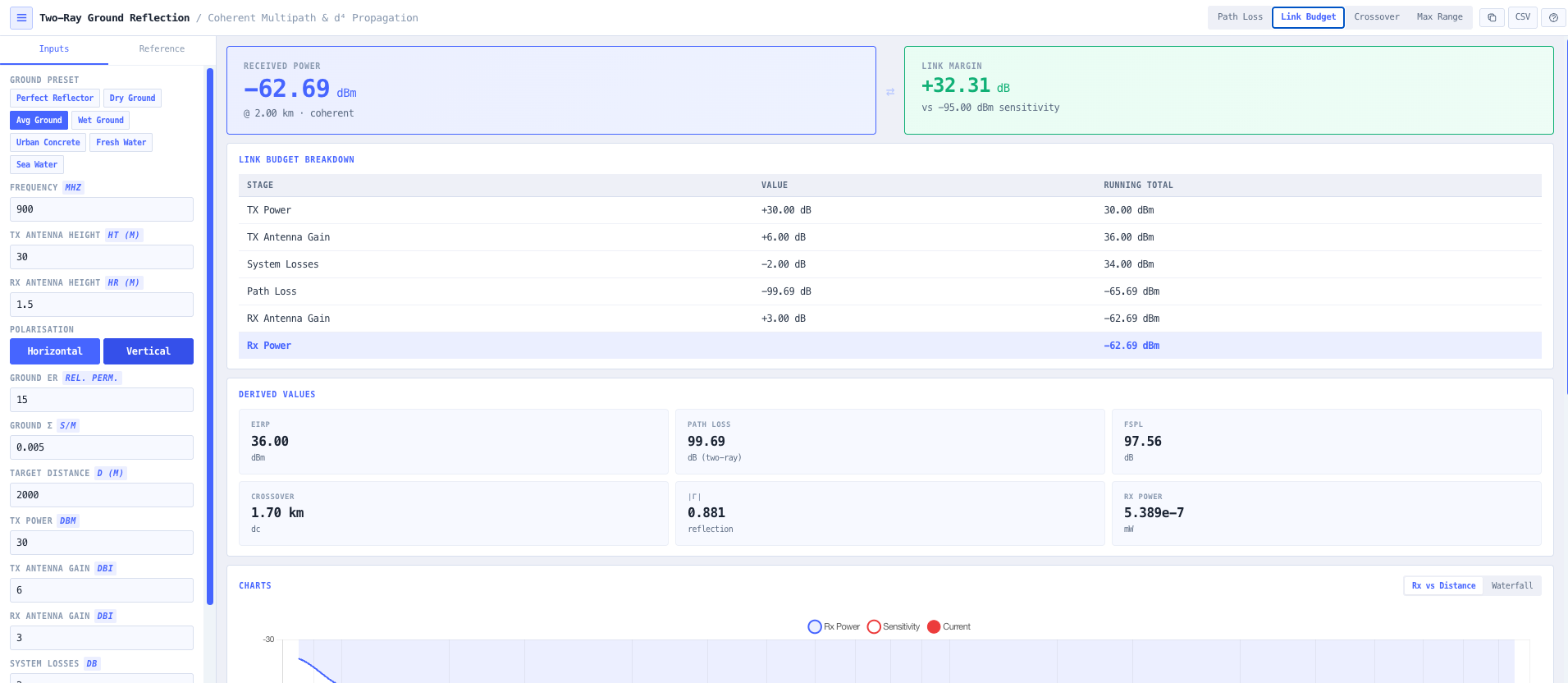This screenshot has width=1568, height=683.
Task: Toggle Current marker in chart legend
Action: click(949, 627)
